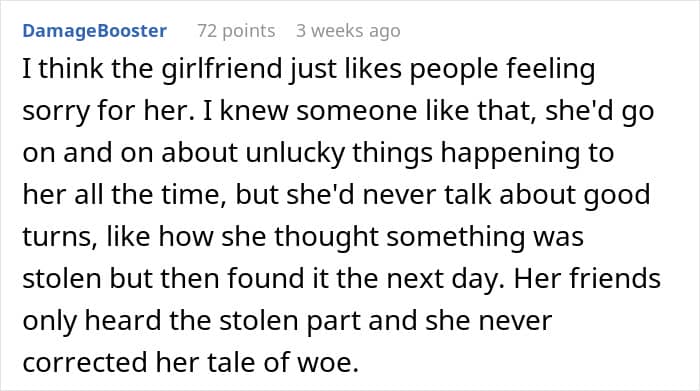Select the word unlucky in the comment
This screenshot has width=700, height=391.
click(x=295, y=153)
